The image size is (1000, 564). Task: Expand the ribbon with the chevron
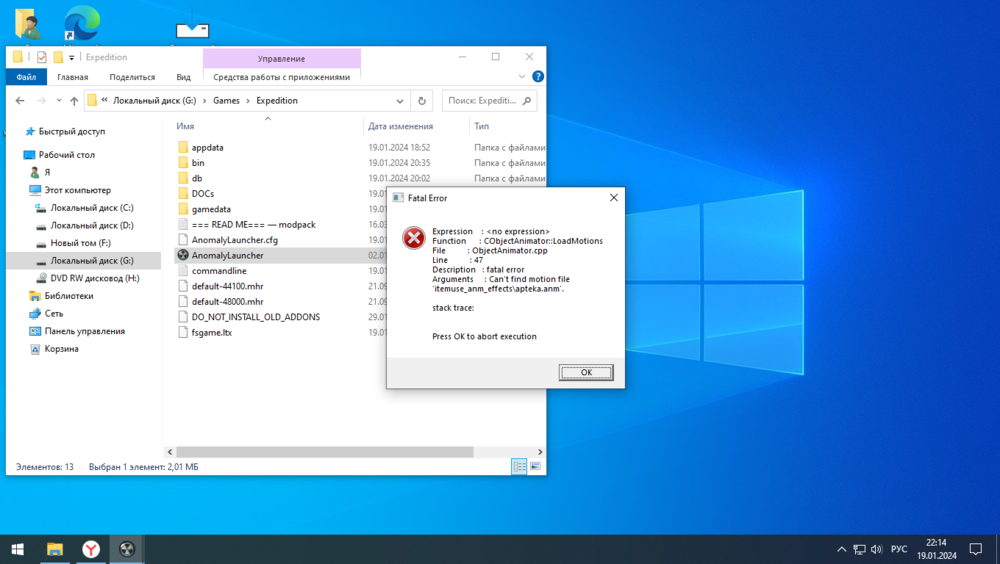(523, 77)
